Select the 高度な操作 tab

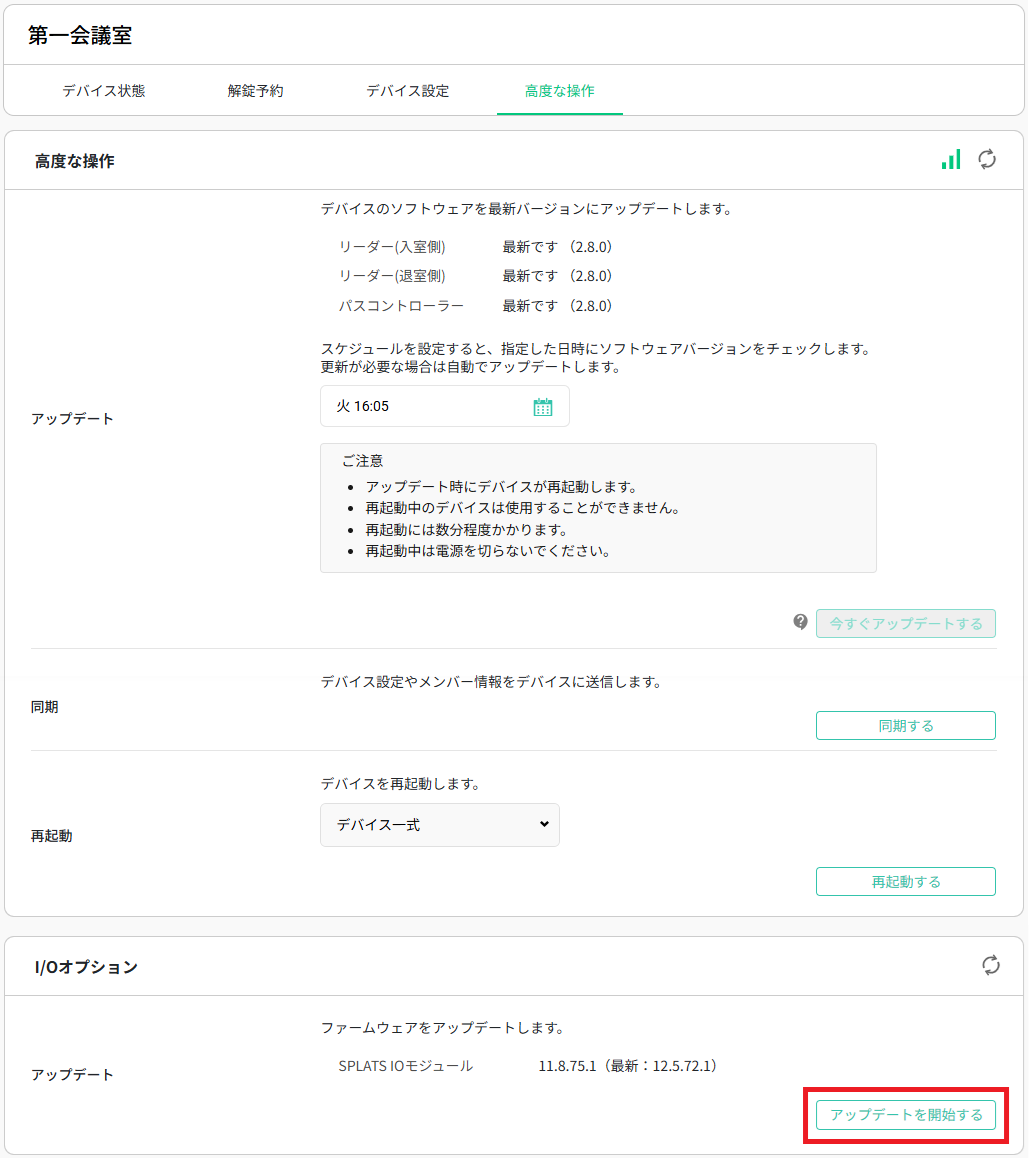tap(560, 91)
